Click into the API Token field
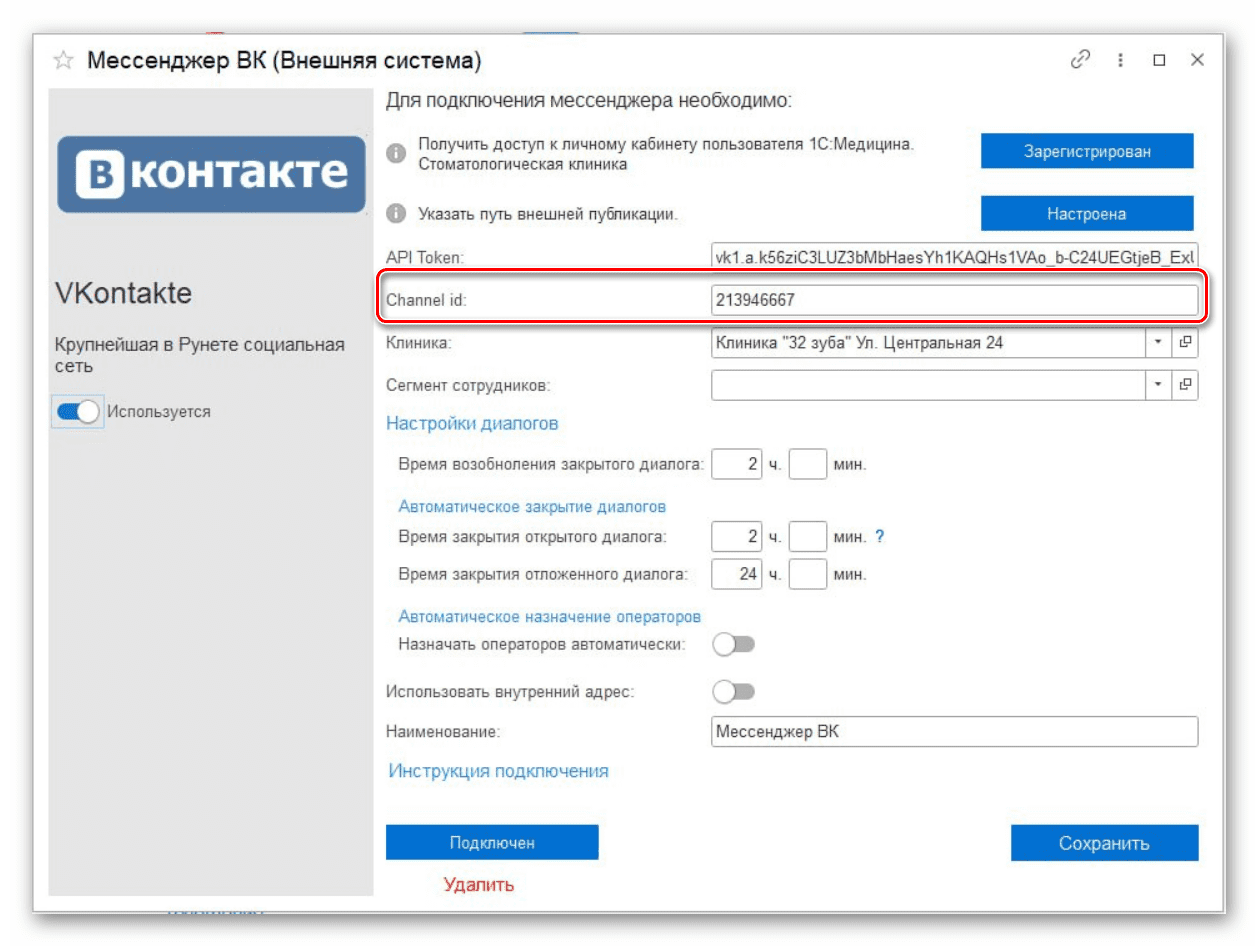Viewport: 1258px width, 946px height. coord(954,257)
